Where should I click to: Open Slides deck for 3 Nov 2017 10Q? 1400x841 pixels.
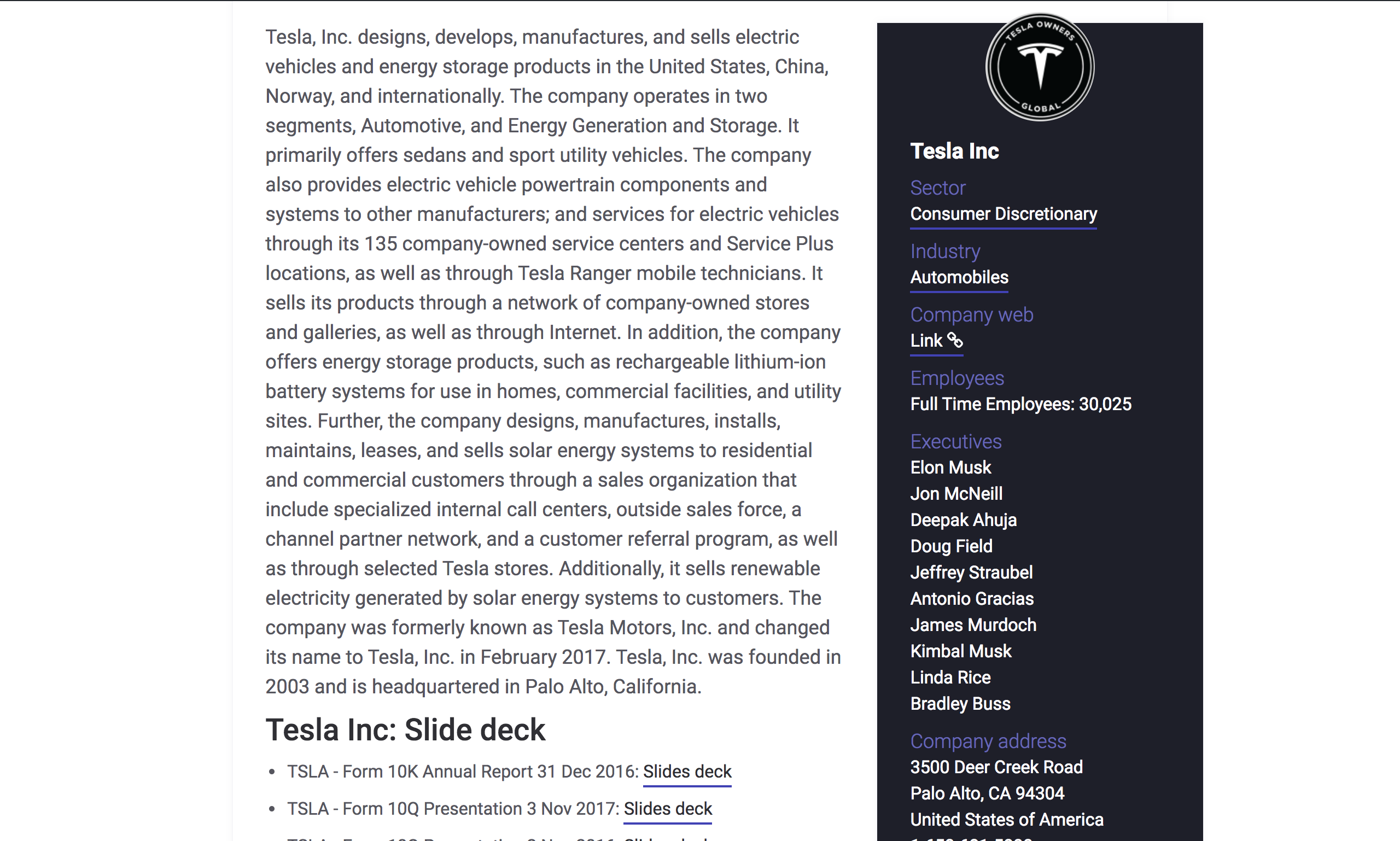pyautogui.click(x=667, y=809)
